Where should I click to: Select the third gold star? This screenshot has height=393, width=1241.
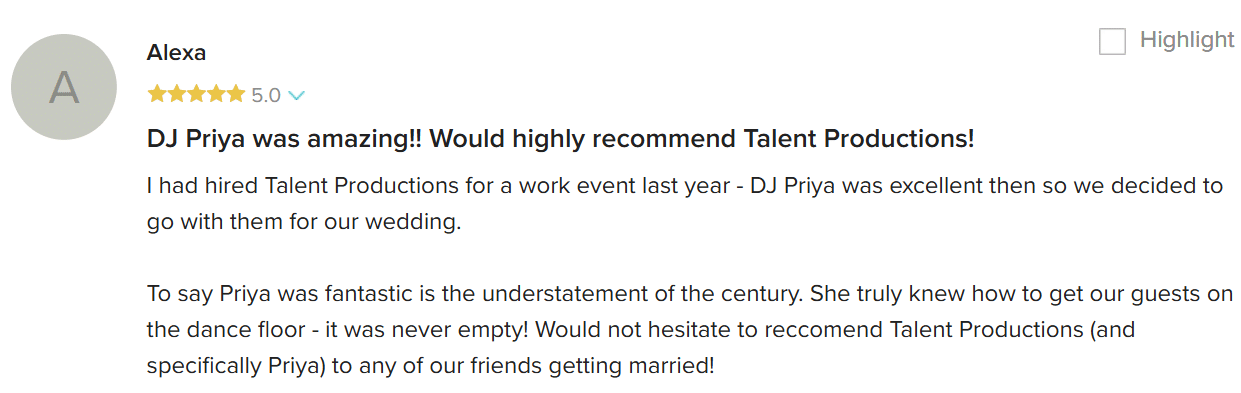tap(196, 94)
